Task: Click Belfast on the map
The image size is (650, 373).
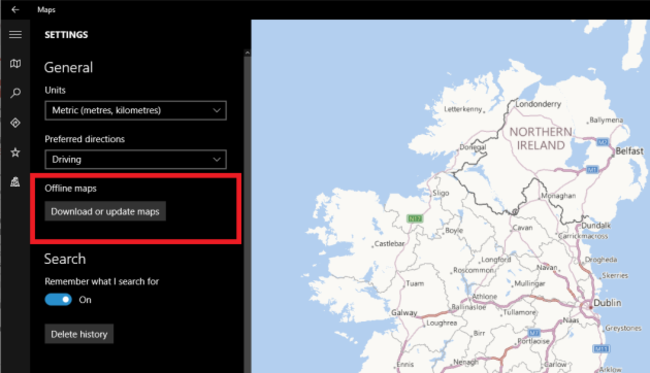Action: click(x=629, y=151)
